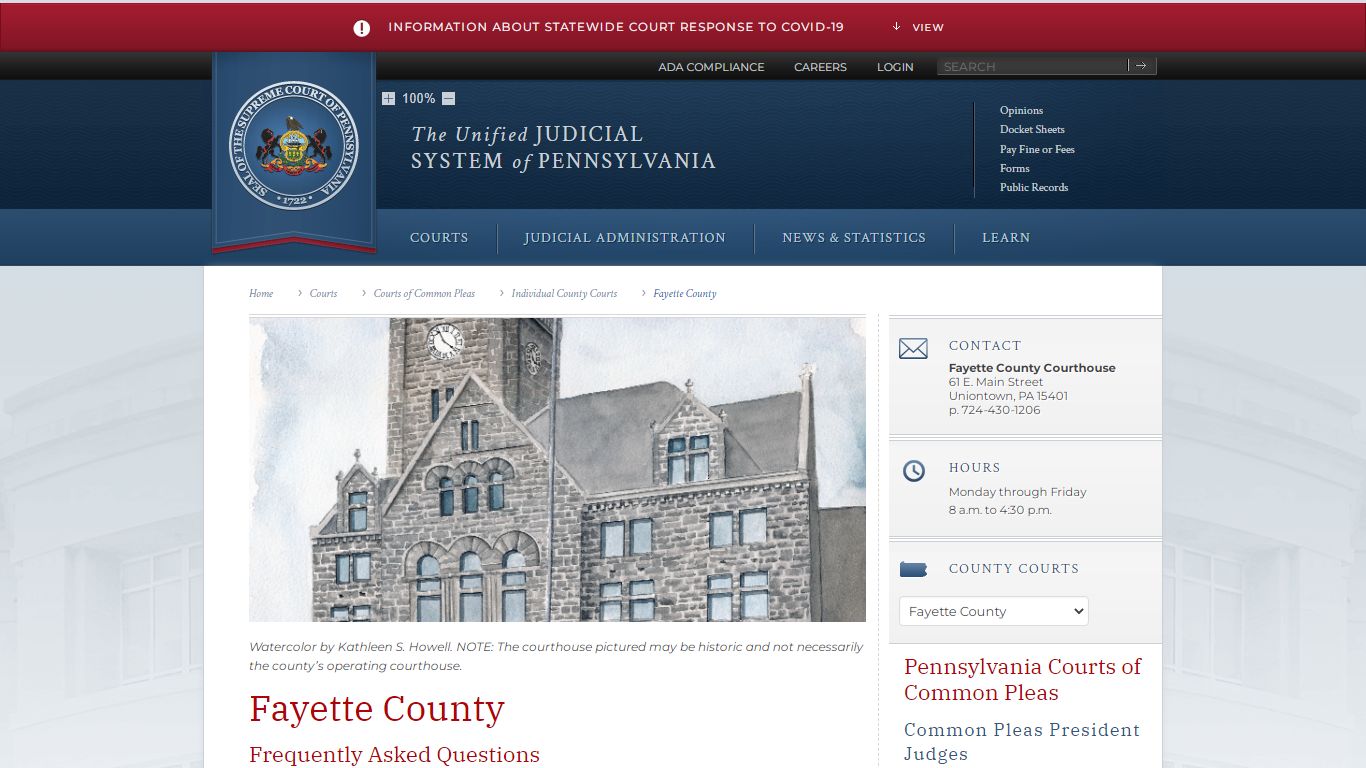Image resolution: width=1366 pixels, height=768 pixels.
Task: Click the 61 E. Main Street address
Action: pos(996,382)
